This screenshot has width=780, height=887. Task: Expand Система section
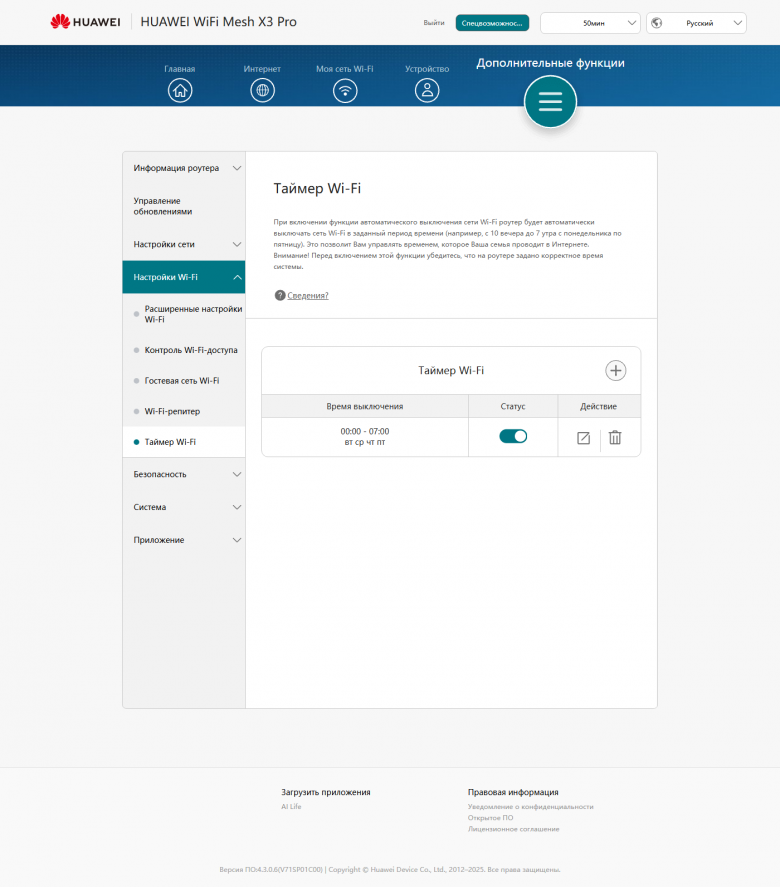pos(184,507)
